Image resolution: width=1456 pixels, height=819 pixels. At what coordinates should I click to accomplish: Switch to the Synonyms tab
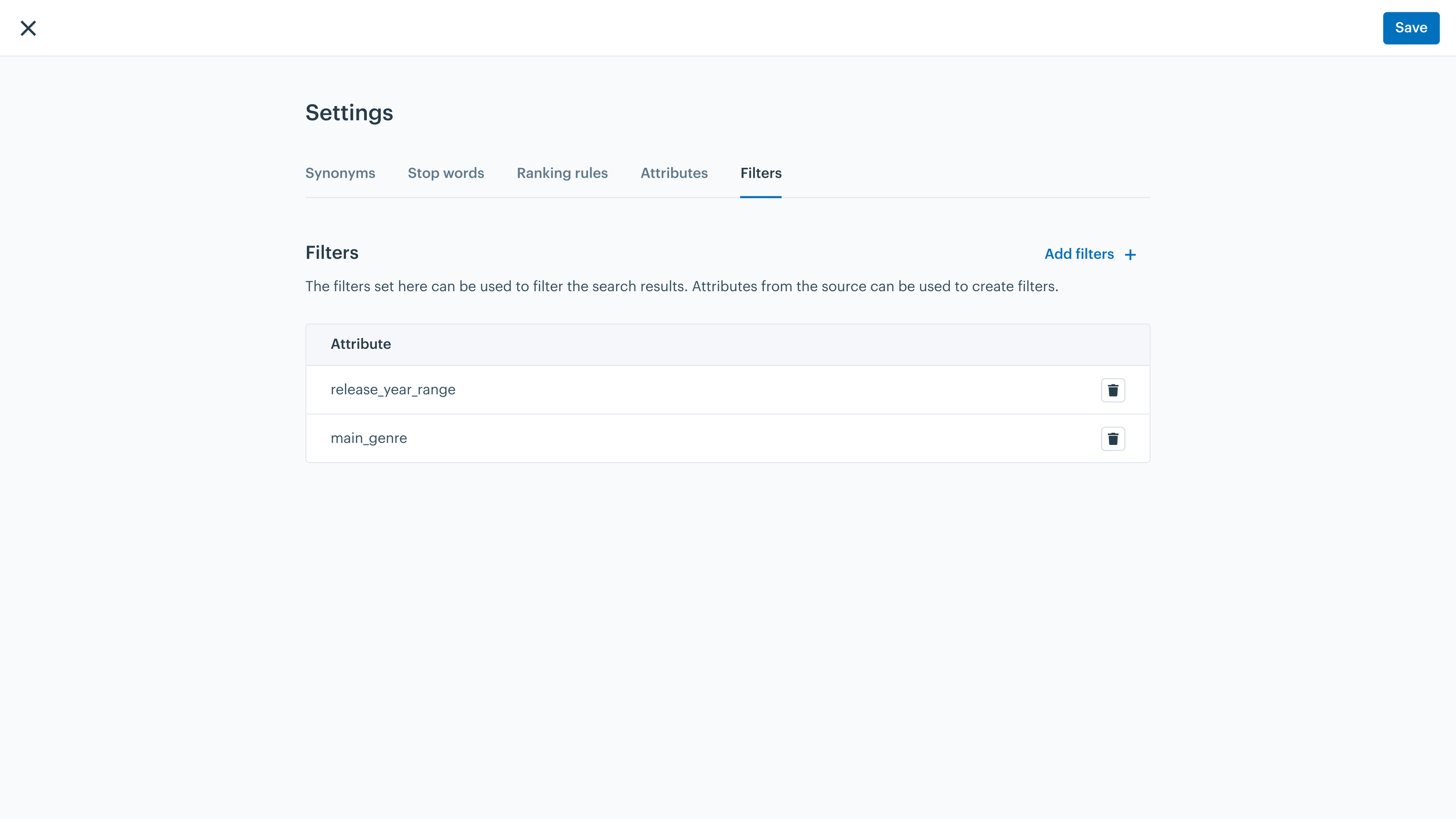[340, 173]
